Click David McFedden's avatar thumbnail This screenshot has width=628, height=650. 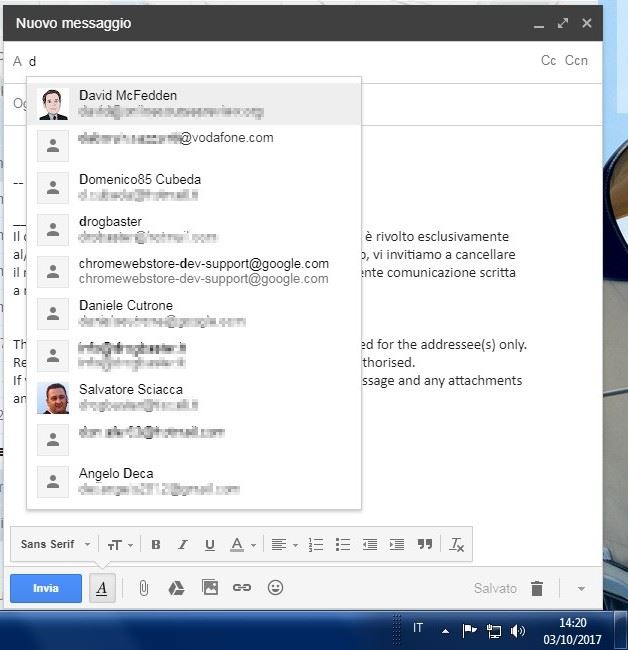click(x=53, y=104)
